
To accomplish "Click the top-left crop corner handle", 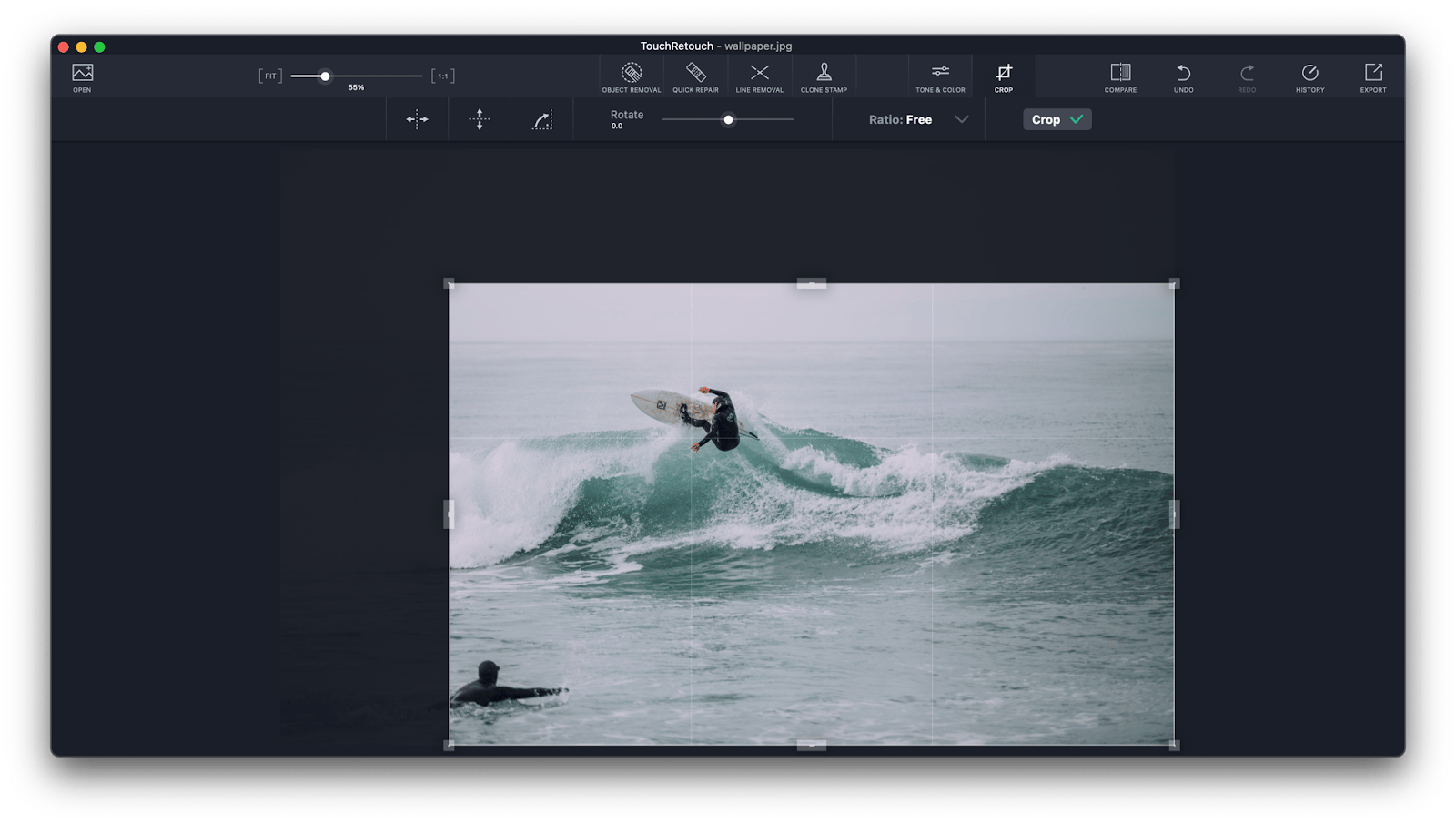I will click(449, 284).
